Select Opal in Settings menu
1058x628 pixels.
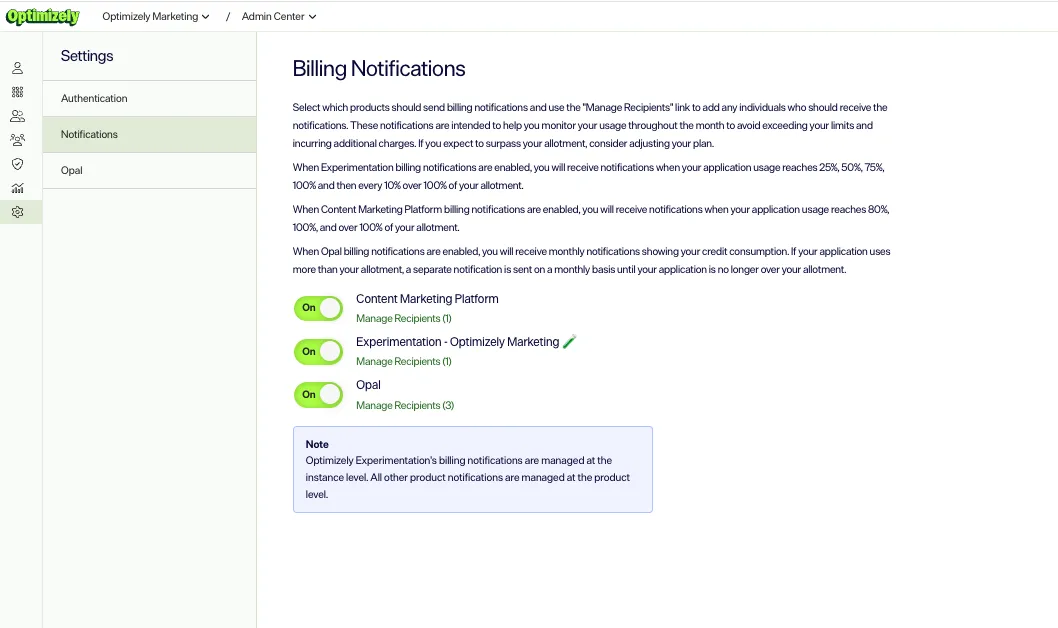(x=149, y=171)
